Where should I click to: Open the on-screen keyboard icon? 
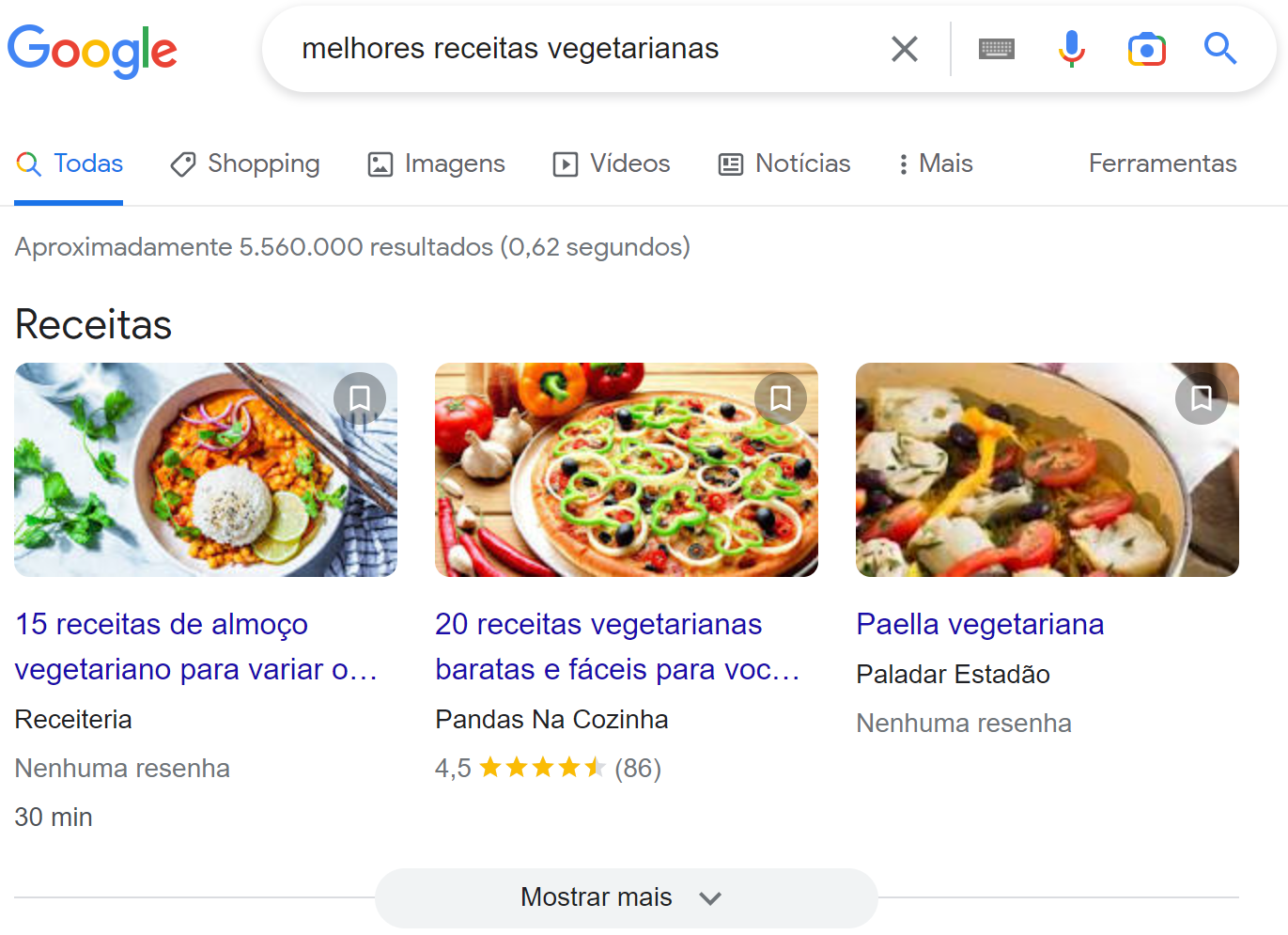point(996,49)
